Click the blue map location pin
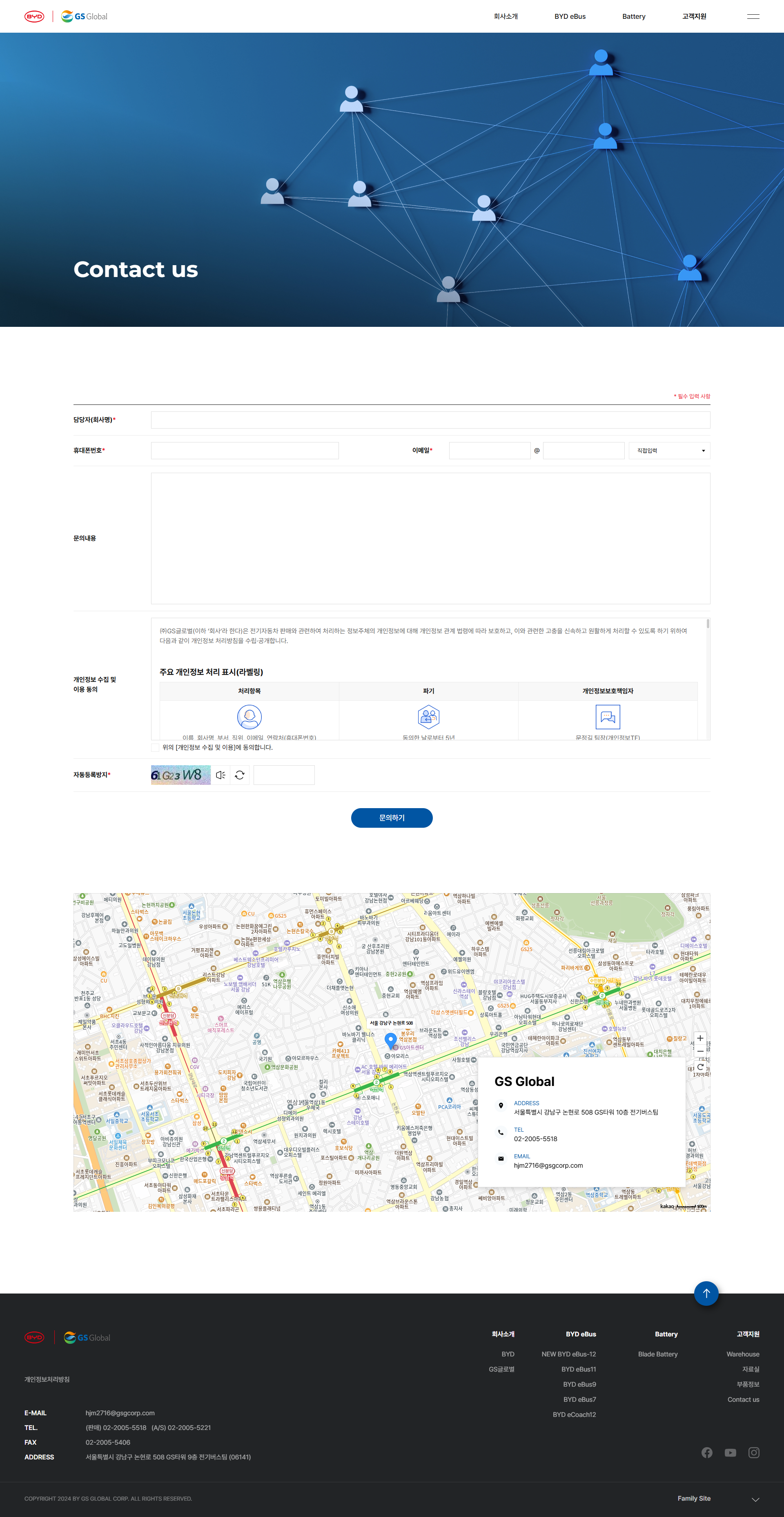Viewport: 784px width, 1517px height. (x=390, y=1041)
